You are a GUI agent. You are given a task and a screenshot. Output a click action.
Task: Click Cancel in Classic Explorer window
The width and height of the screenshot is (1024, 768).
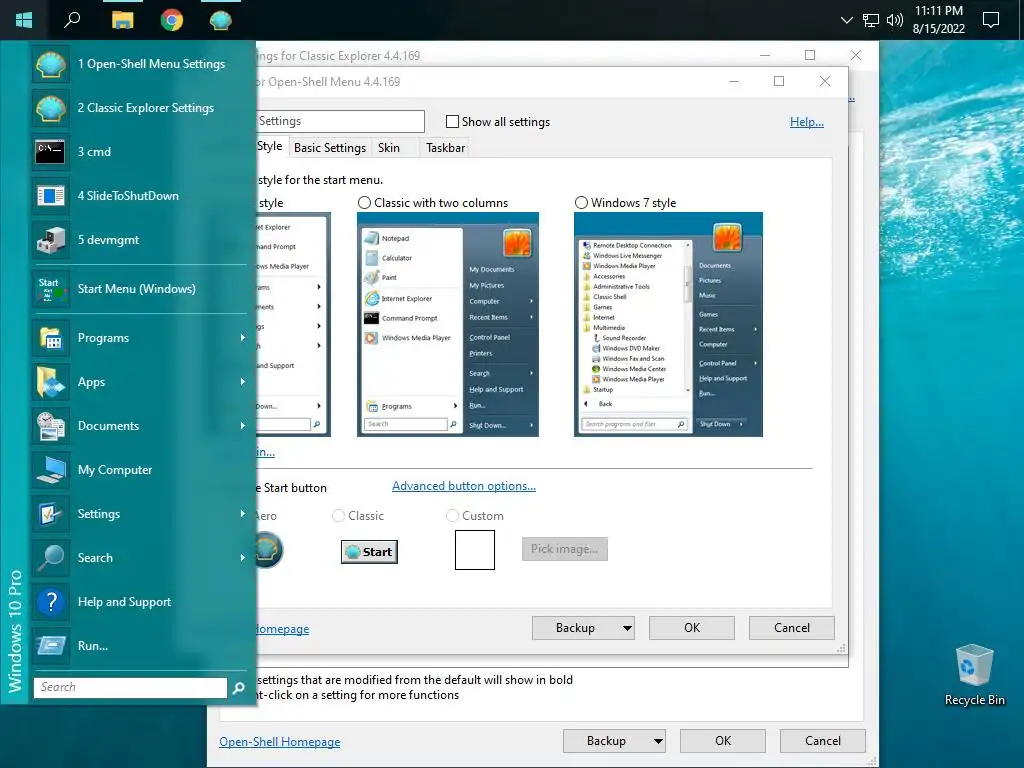823,741
